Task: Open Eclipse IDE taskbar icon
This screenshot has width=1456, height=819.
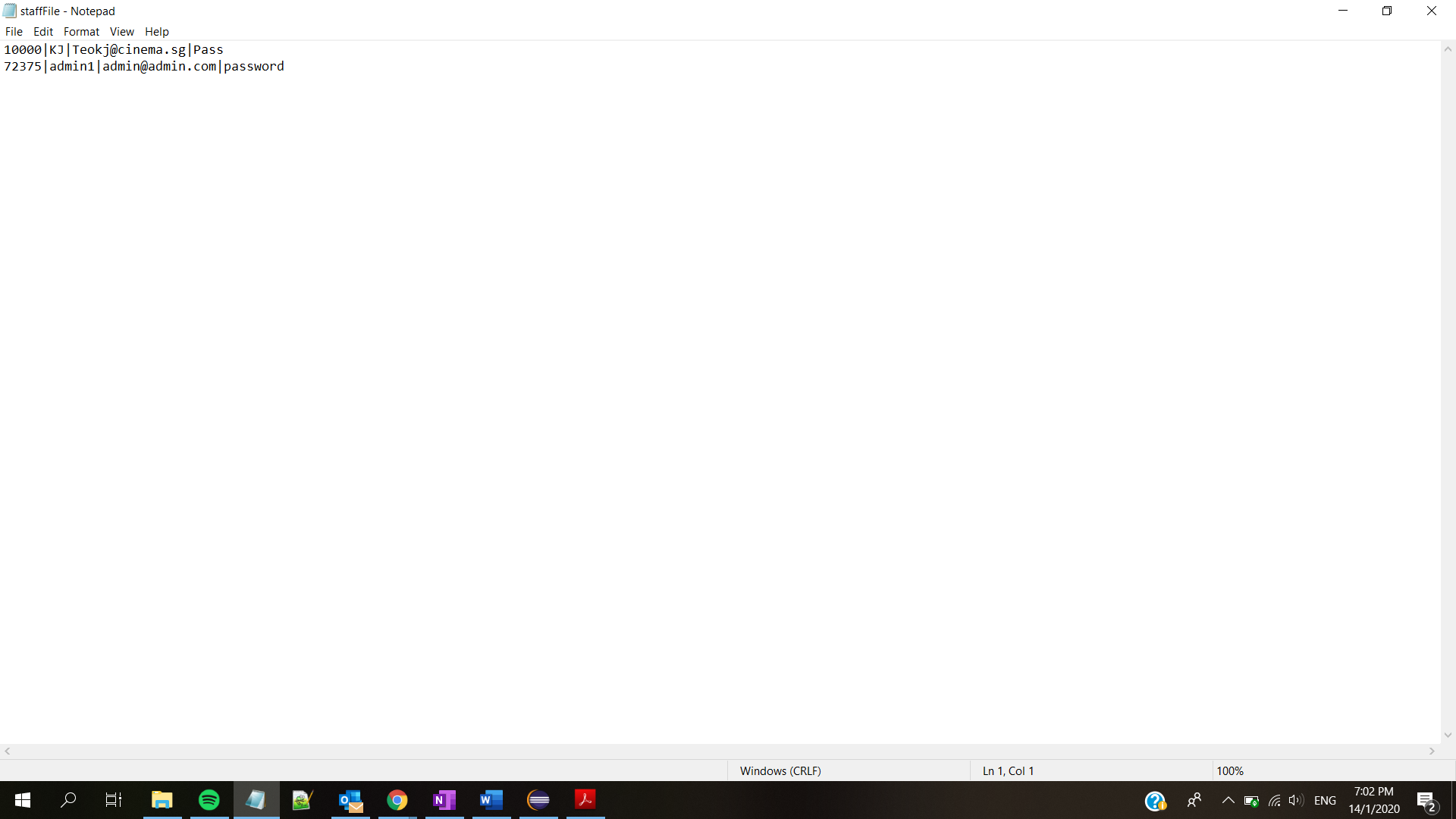Action: pos(538,800)
